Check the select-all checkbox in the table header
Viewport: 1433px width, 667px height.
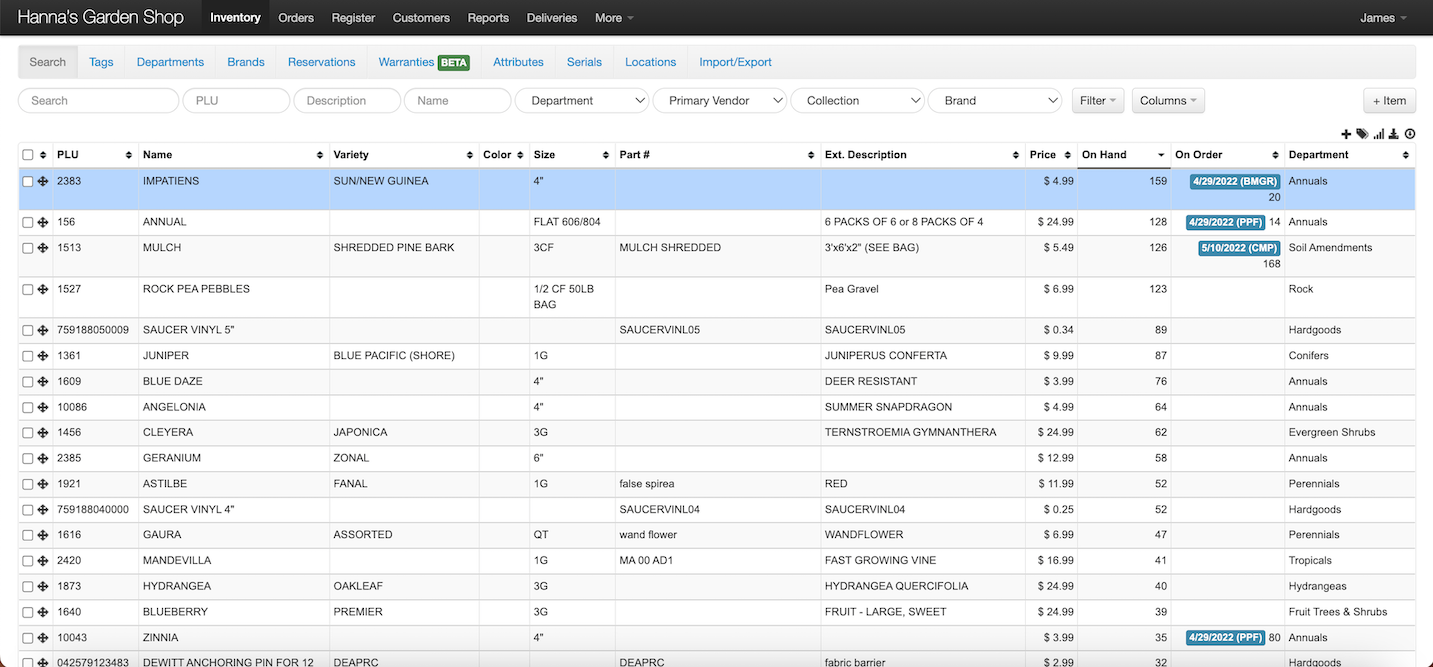(x=28, y=155)
